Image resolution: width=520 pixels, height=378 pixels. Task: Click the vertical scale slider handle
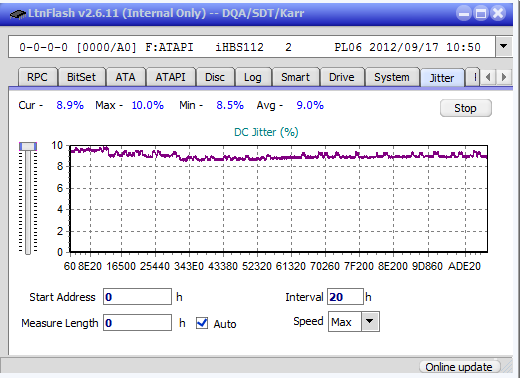28,146
